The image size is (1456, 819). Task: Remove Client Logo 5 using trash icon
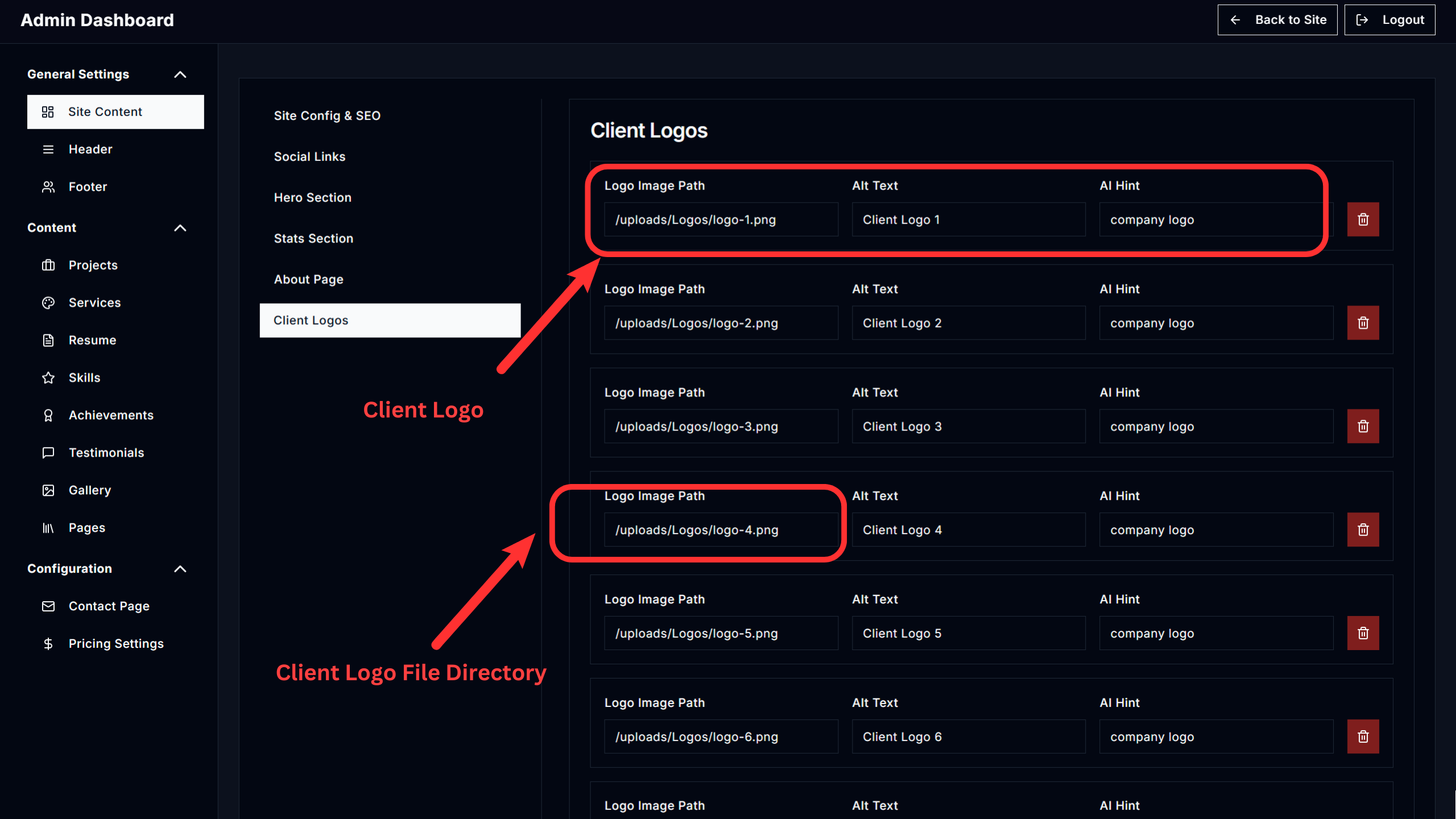1363,633
